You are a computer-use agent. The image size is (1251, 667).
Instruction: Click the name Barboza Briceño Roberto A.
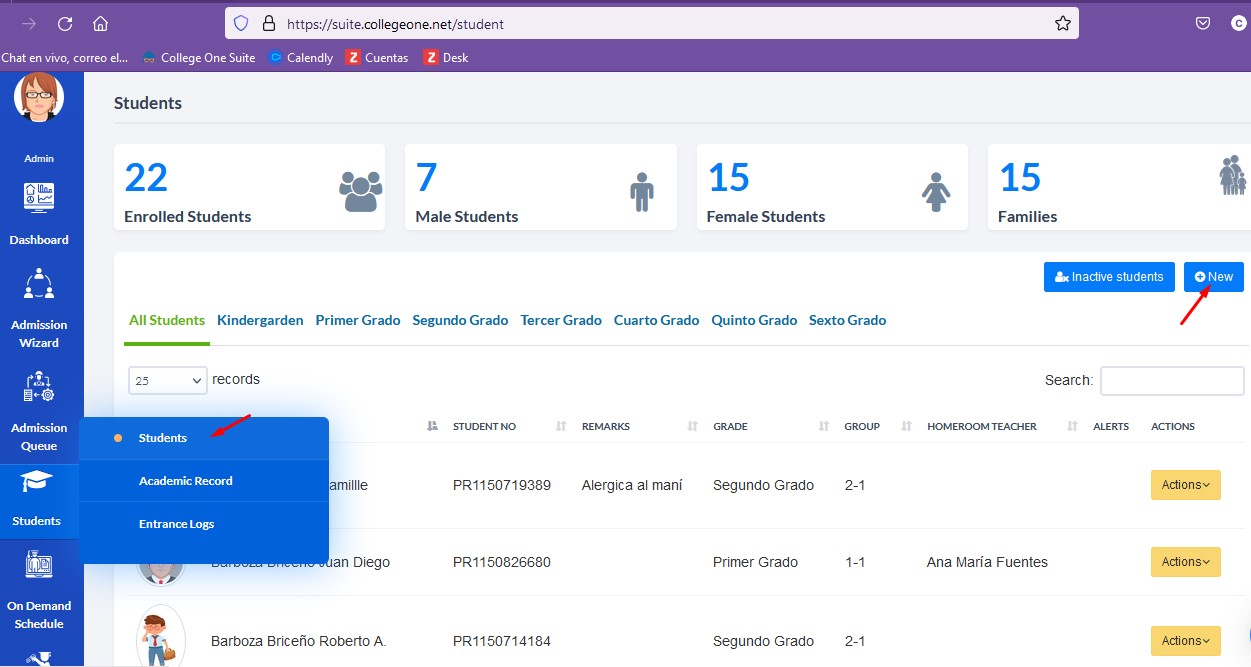coord(298,641)
